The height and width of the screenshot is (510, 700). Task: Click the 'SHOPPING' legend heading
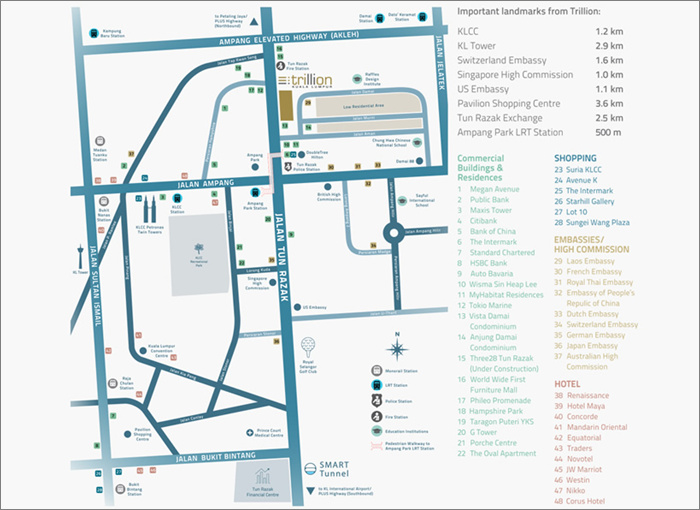click(x=575, y=158)
